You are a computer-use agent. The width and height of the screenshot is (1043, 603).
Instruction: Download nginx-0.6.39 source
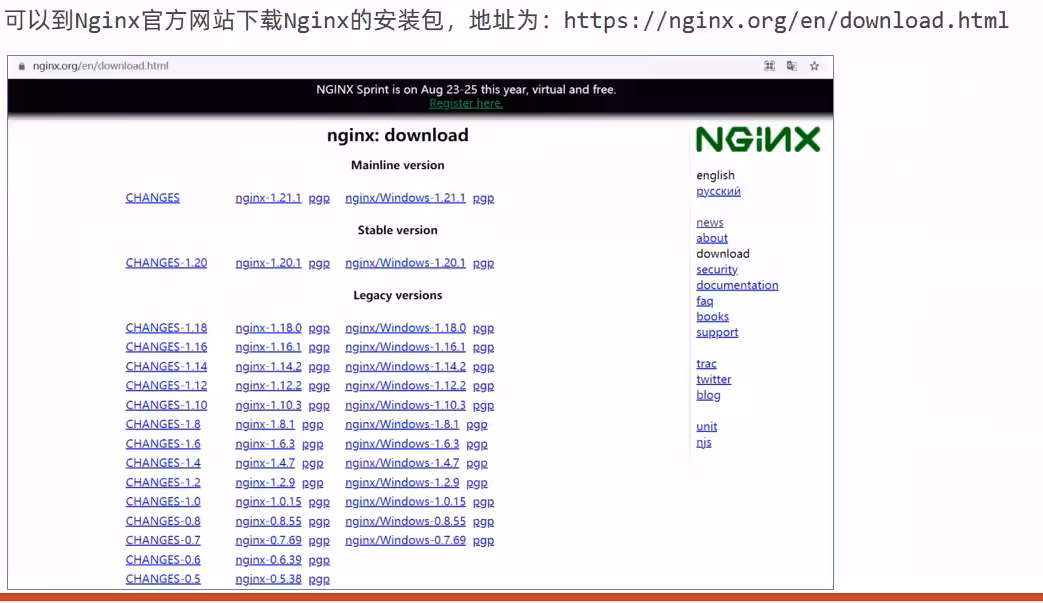point(268,560)
